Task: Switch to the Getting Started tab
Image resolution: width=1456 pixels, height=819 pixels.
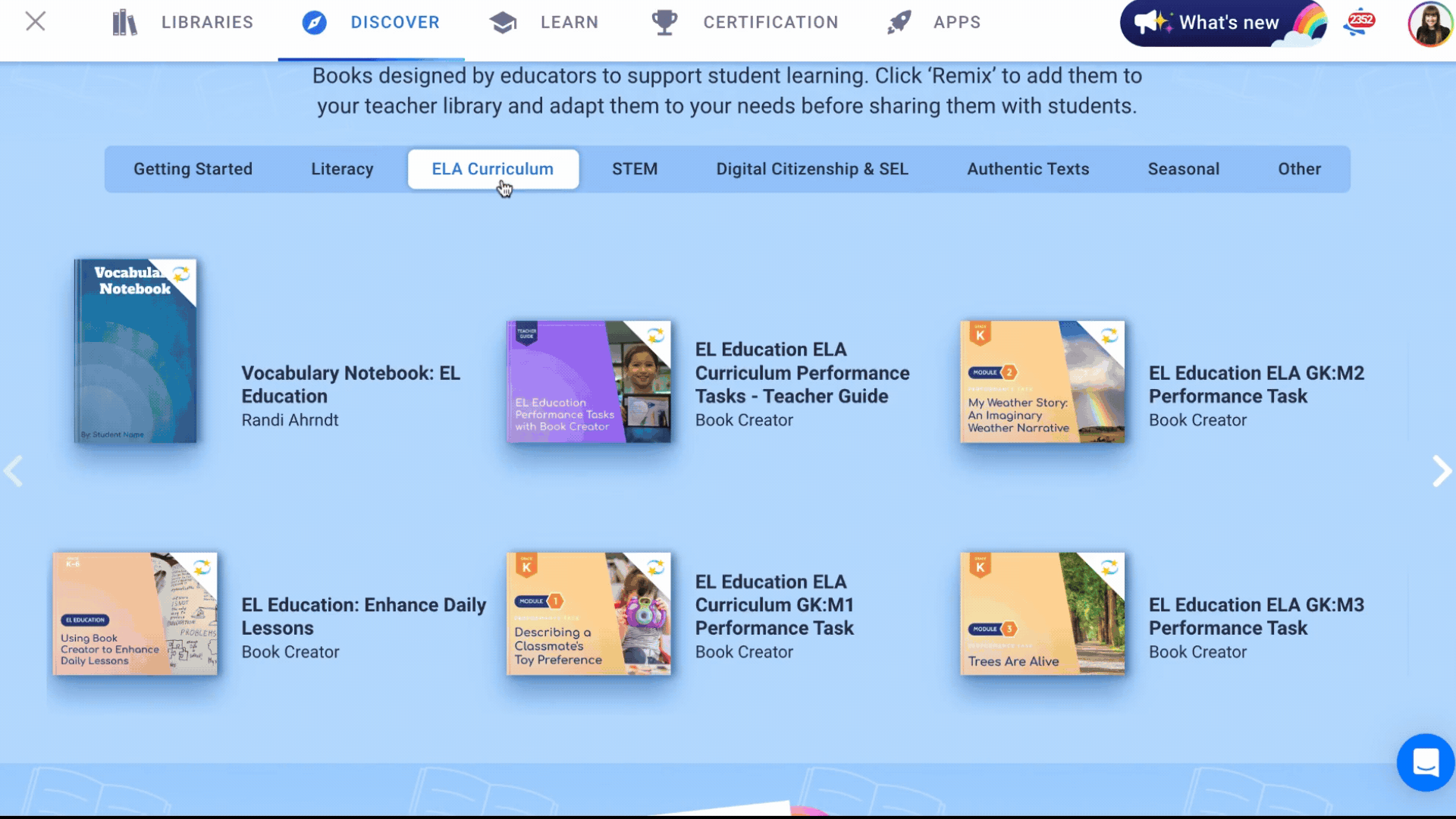Action: pyautogui.click(x=193, y=169)
